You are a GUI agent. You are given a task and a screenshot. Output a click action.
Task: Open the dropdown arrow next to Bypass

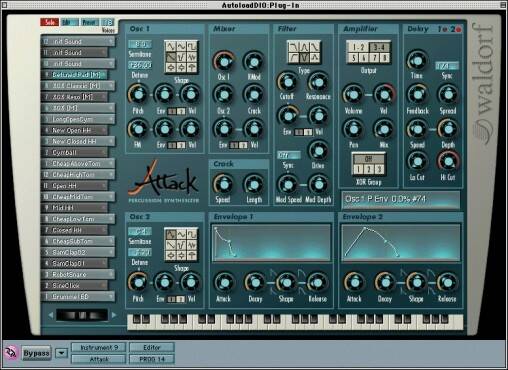pos(62,353)
